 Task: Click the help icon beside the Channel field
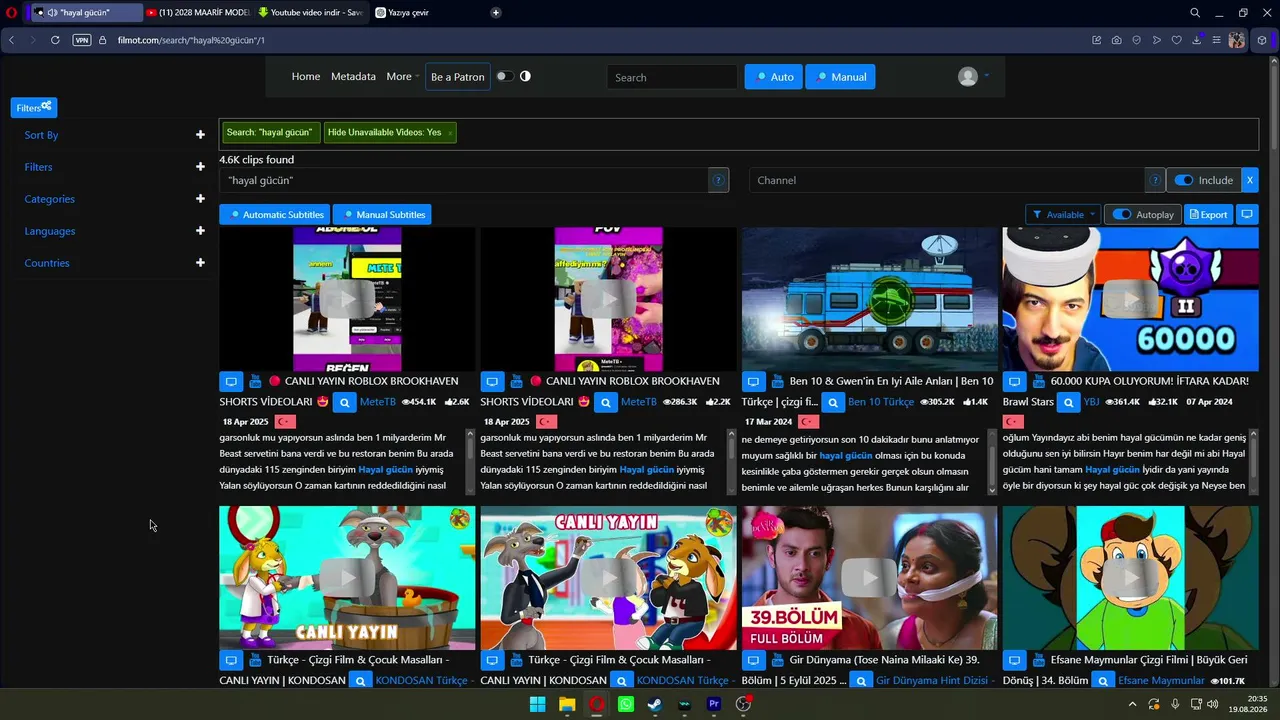(1155, 180)
